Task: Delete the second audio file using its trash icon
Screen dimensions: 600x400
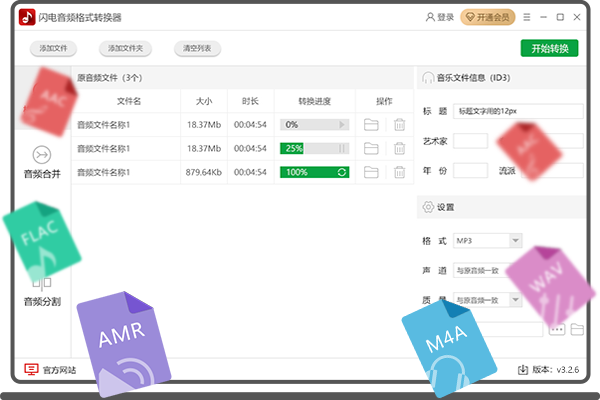Action: point(400,148)
